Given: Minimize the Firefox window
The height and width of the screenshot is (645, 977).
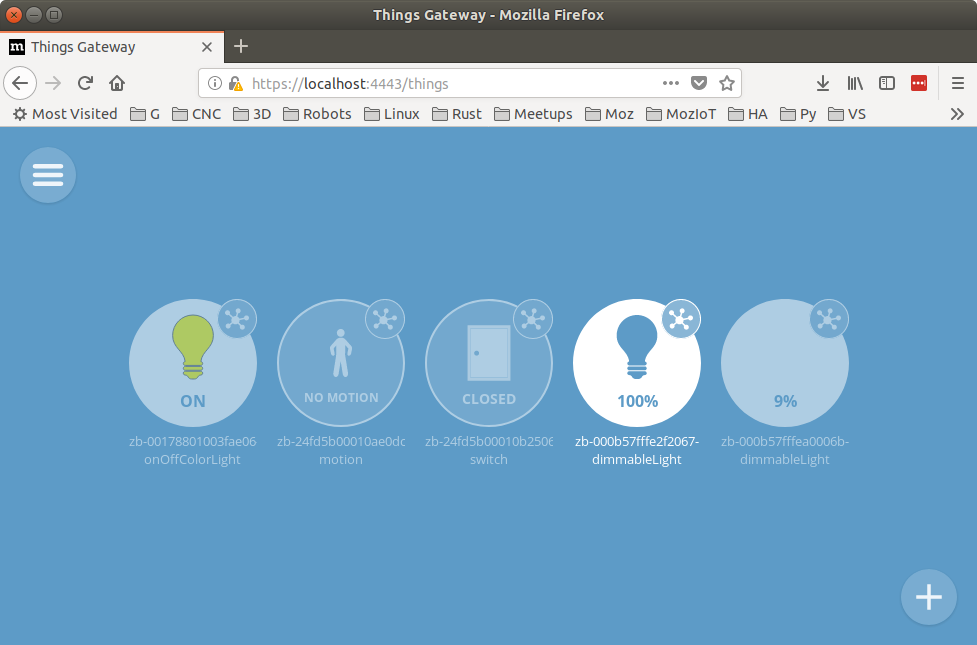Looking at the screenshot, I should (x=34, y=14).
